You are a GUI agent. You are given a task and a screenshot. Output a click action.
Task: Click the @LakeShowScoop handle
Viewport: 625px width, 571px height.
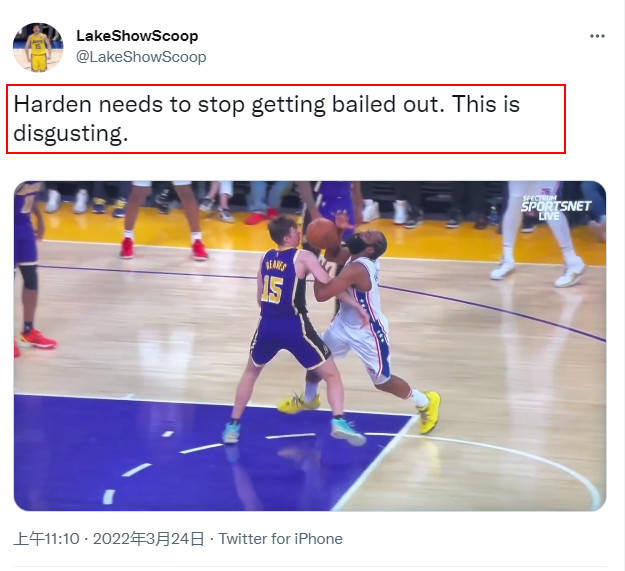click(x=141, y=57)
